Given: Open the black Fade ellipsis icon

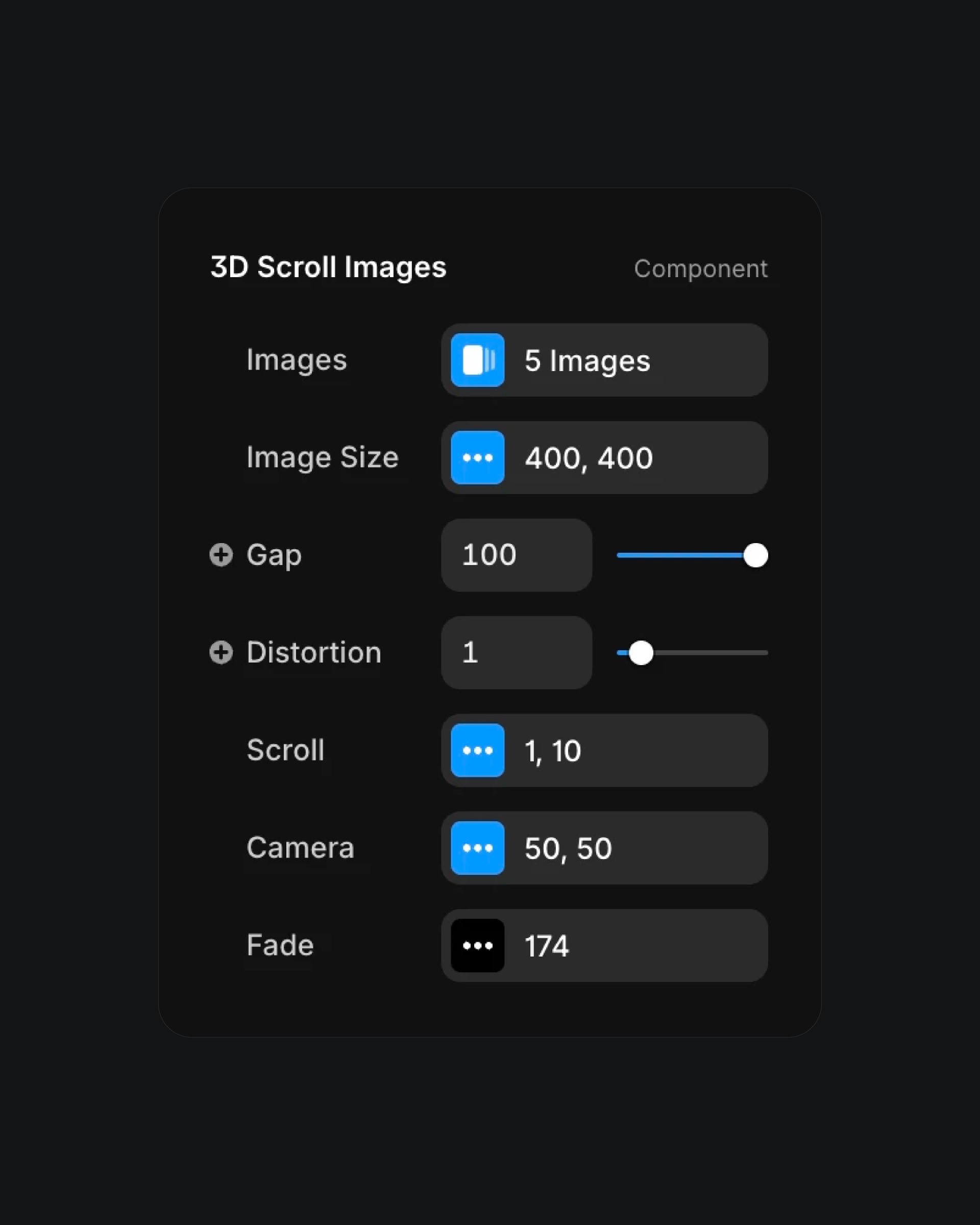Looking at the screenshot, I should tap(477, 945).
